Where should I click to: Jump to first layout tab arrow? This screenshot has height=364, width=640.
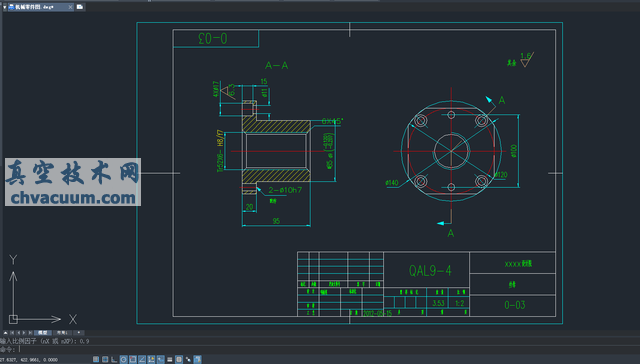coord(12,333)
